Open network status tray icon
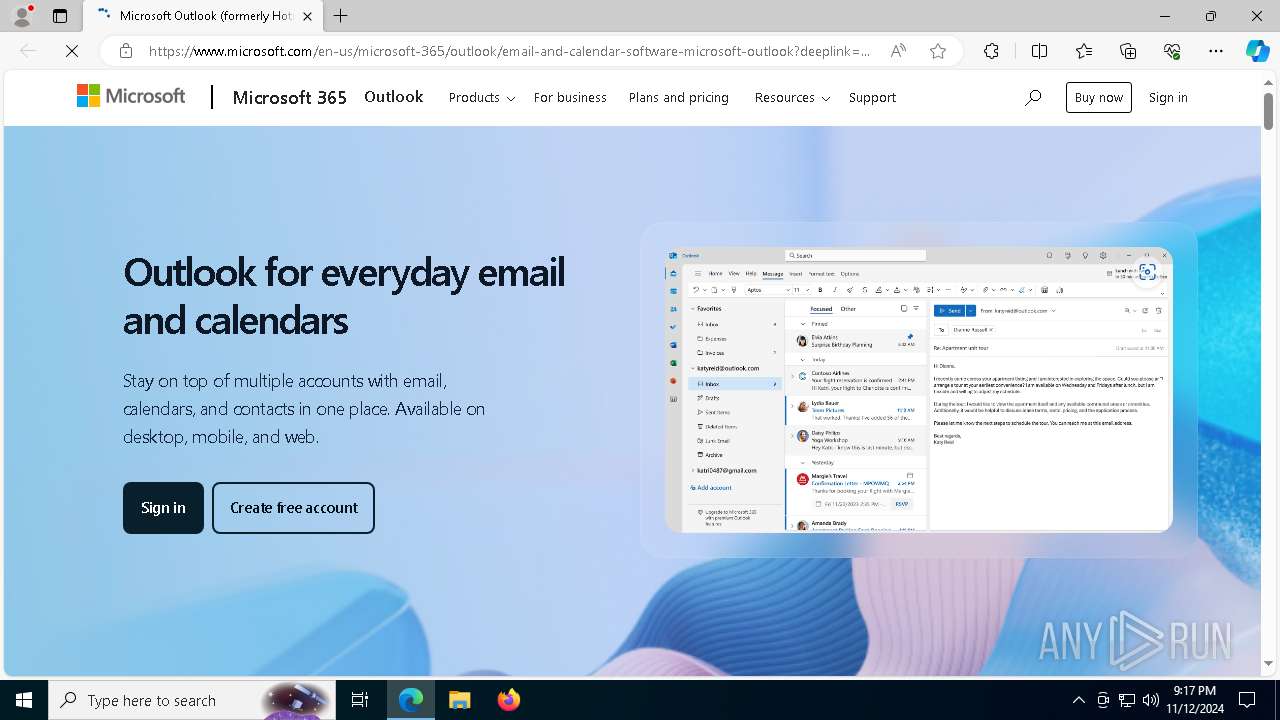 (1127, 700)
